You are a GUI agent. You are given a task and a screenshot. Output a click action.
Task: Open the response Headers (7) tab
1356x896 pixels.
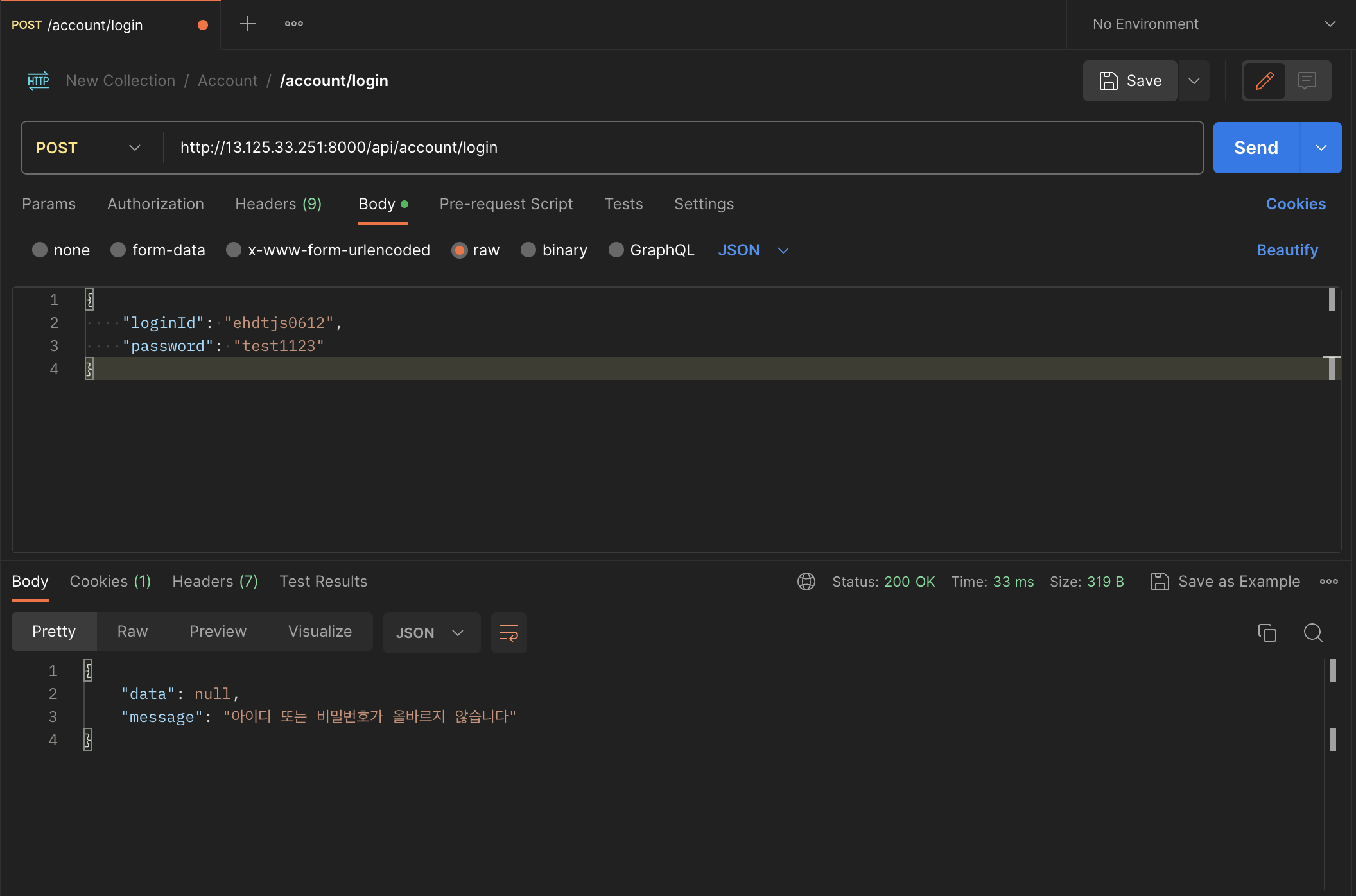pyautogui.click(x=215, y=582)
